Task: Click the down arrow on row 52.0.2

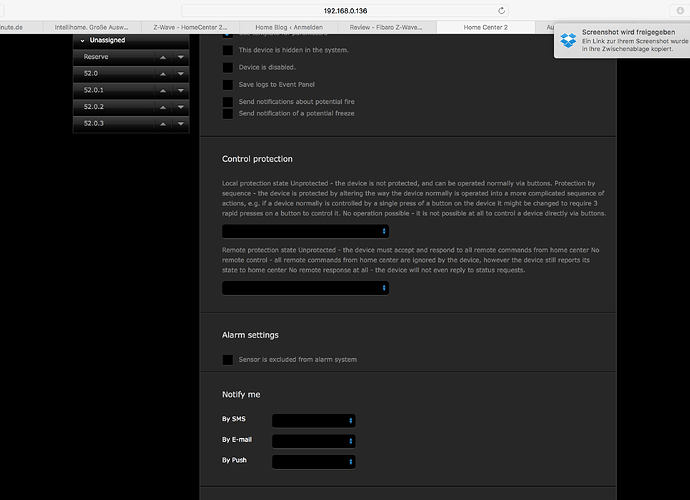Action: pos(180,107)
